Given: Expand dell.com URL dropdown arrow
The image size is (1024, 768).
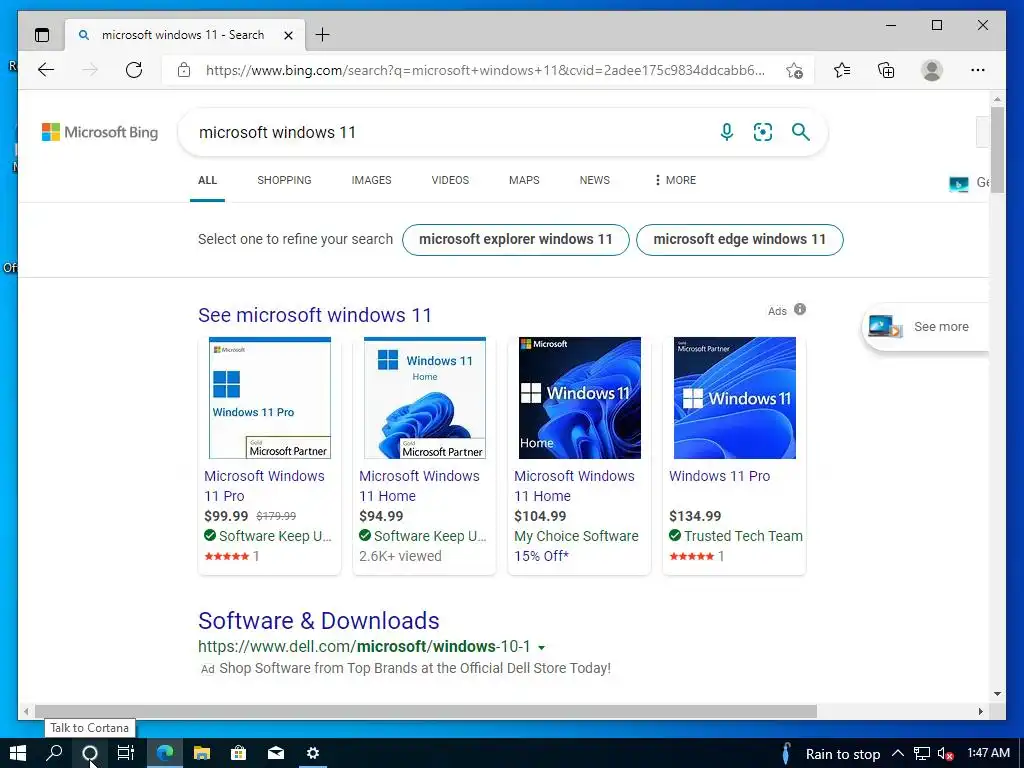Looking at the screenshot, I should point(541,648).
